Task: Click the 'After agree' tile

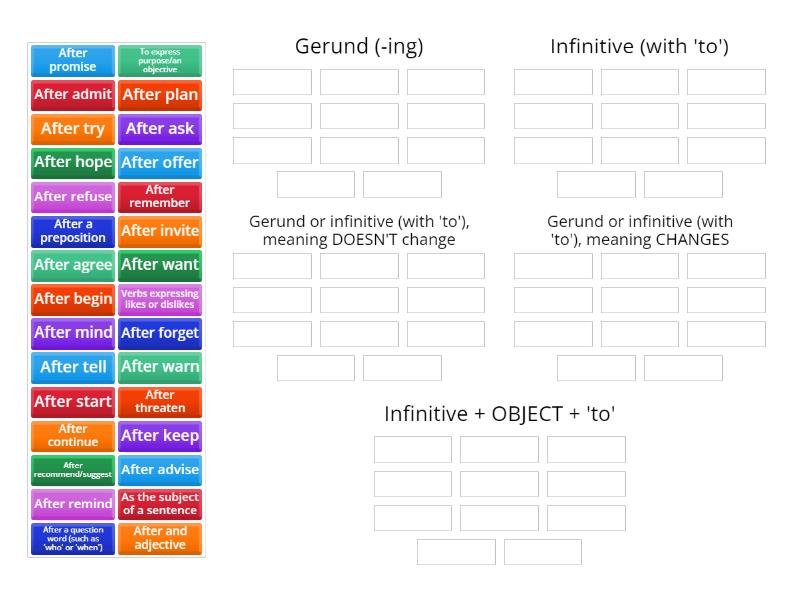Action: click(72, 265)
